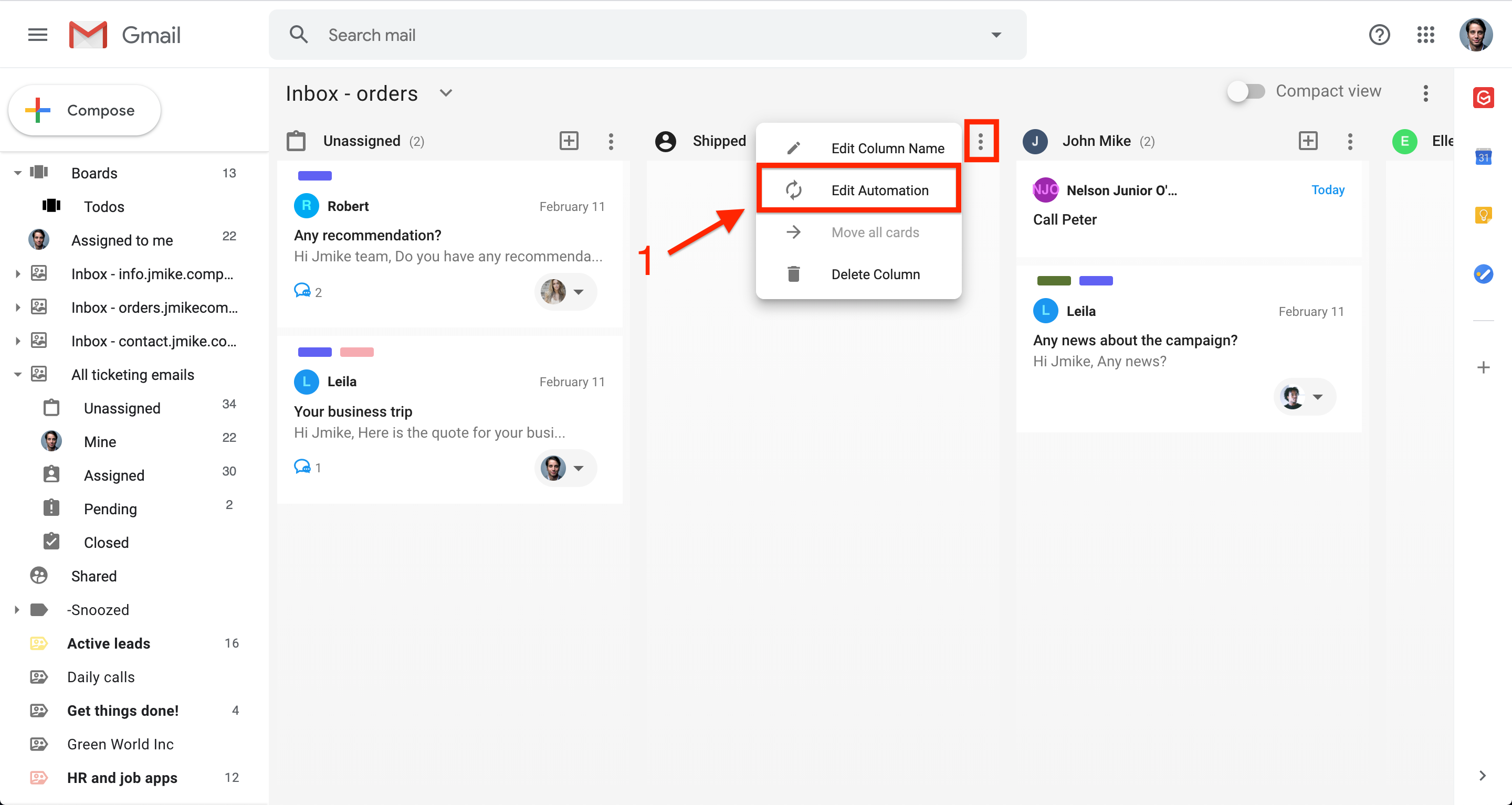Choose Edit Automation from menu
The width and height of the screenshot is (1512, 805).
click(859, 190)
